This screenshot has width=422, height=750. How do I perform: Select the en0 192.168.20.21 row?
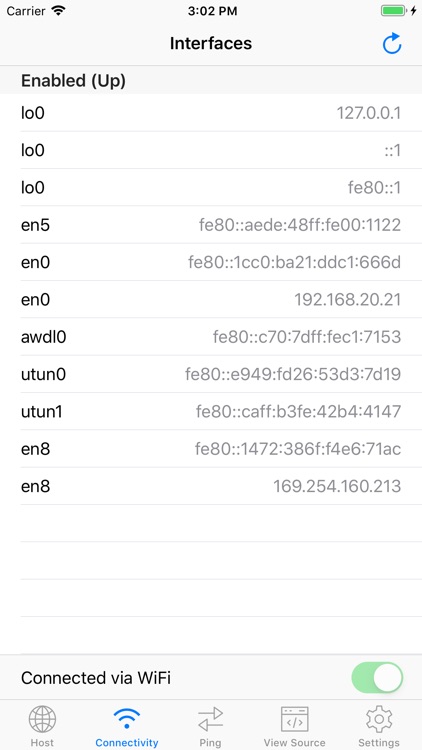211,299
